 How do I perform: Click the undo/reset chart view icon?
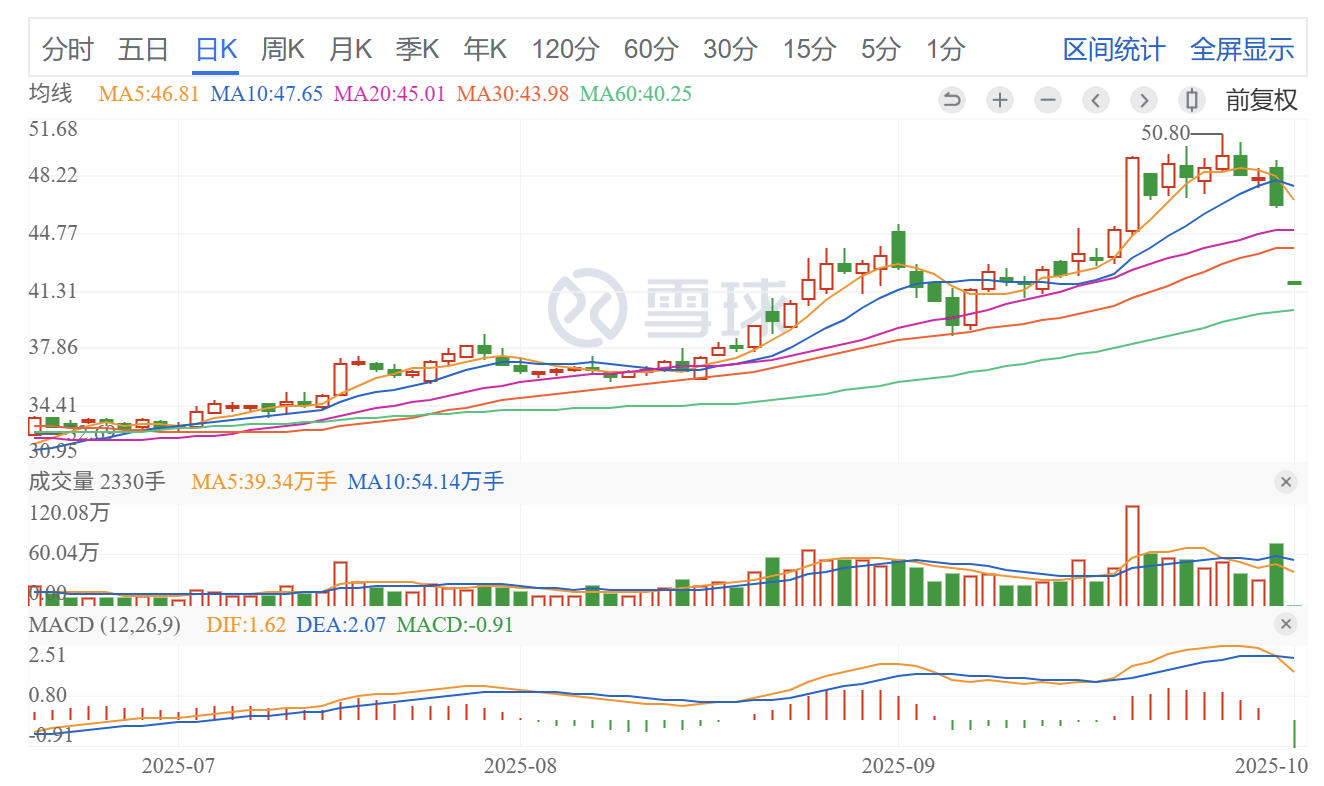pyautogui.click(x=952, y=100)
